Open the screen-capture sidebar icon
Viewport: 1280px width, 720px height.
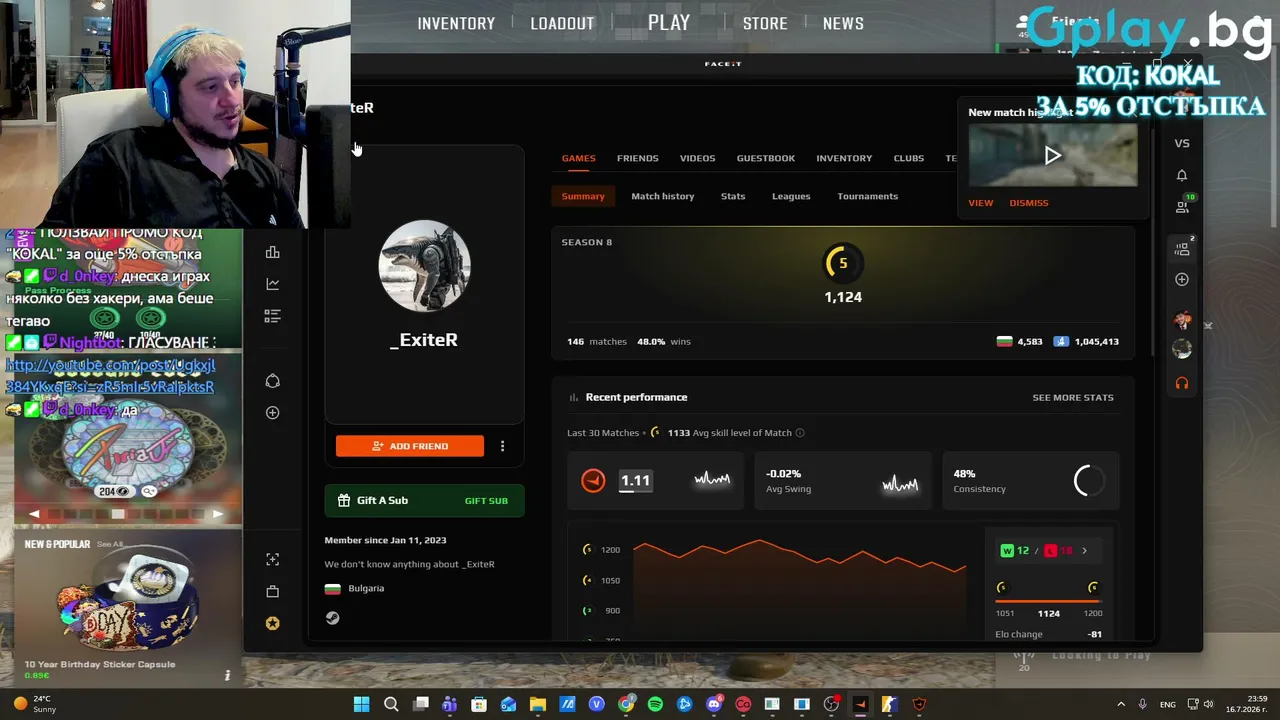[272, 559]
